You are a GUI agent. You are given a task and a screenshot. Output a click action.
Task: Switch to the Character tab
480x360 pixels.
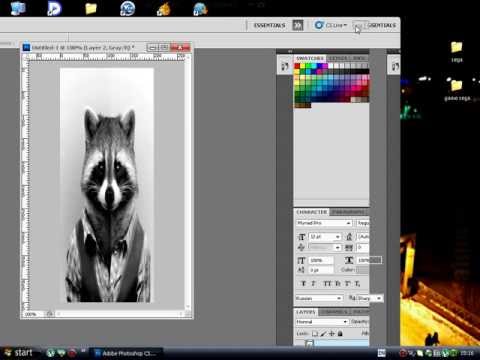[x=311, y=212]
